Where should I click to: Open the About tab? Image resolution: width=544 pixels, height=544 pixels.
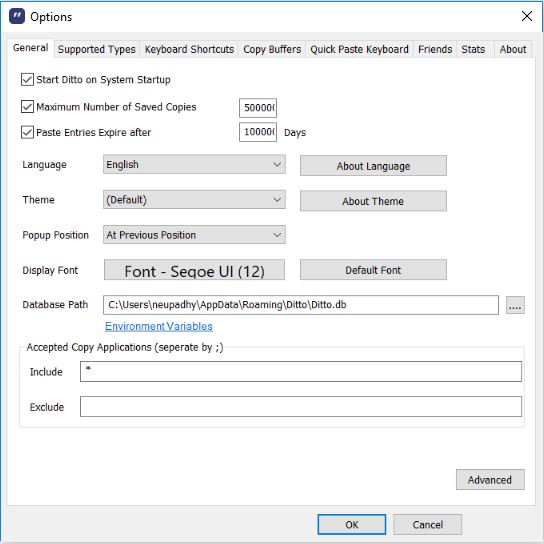tap(513, 49)
